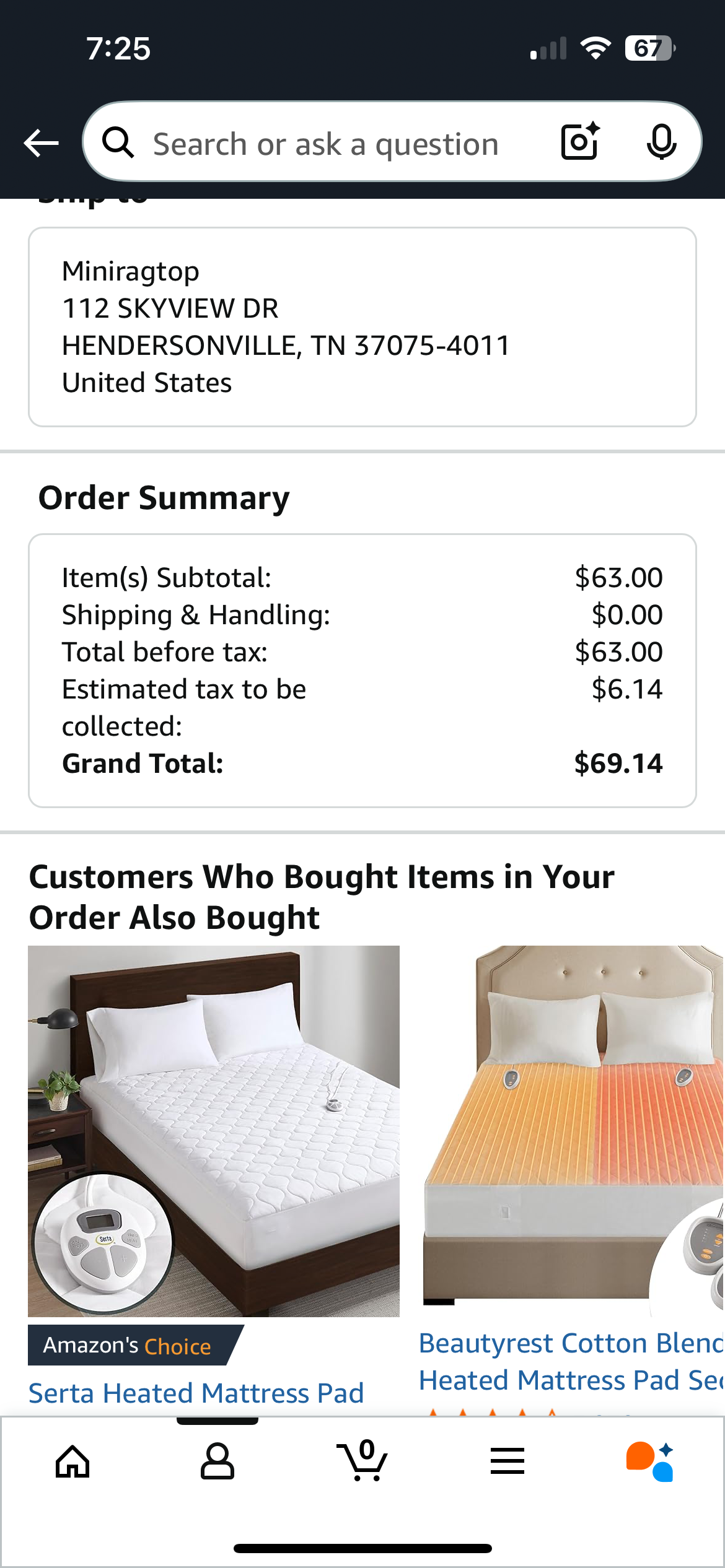Open the Home tab icon
Screen dimensions: 725x1568
point(73,1462)
